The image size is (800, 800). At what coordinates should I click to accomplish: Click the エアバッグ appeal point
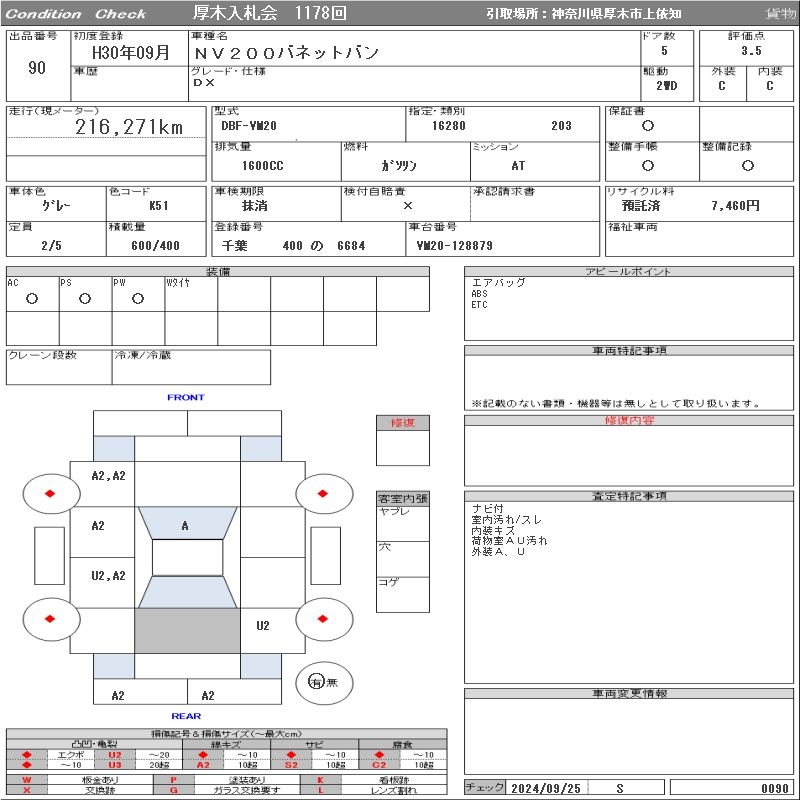pos(498,282)
